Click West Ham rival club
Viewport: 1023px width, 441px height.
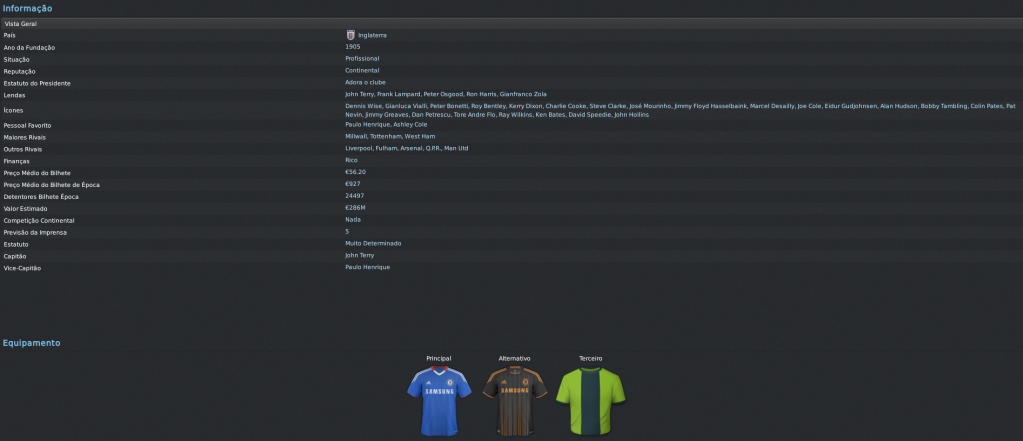pos(420,136)
